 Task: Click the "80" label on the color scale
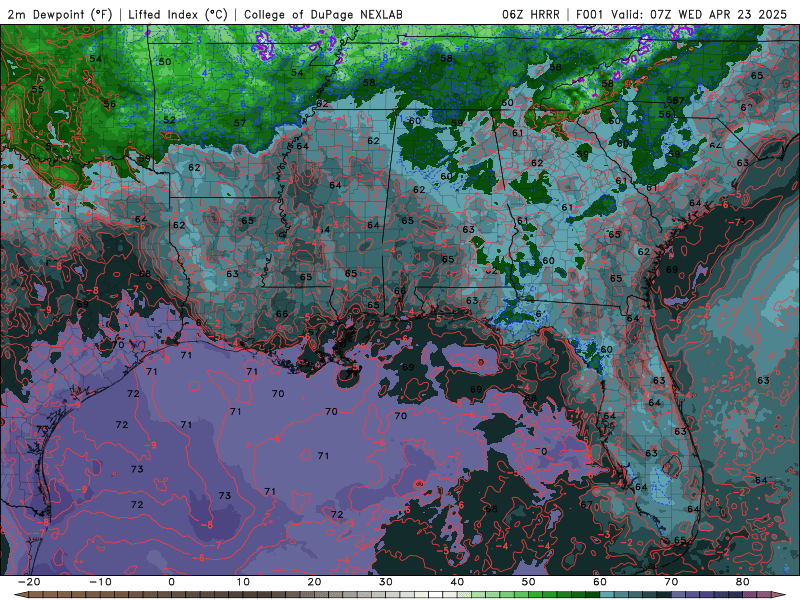pos(743,582)
